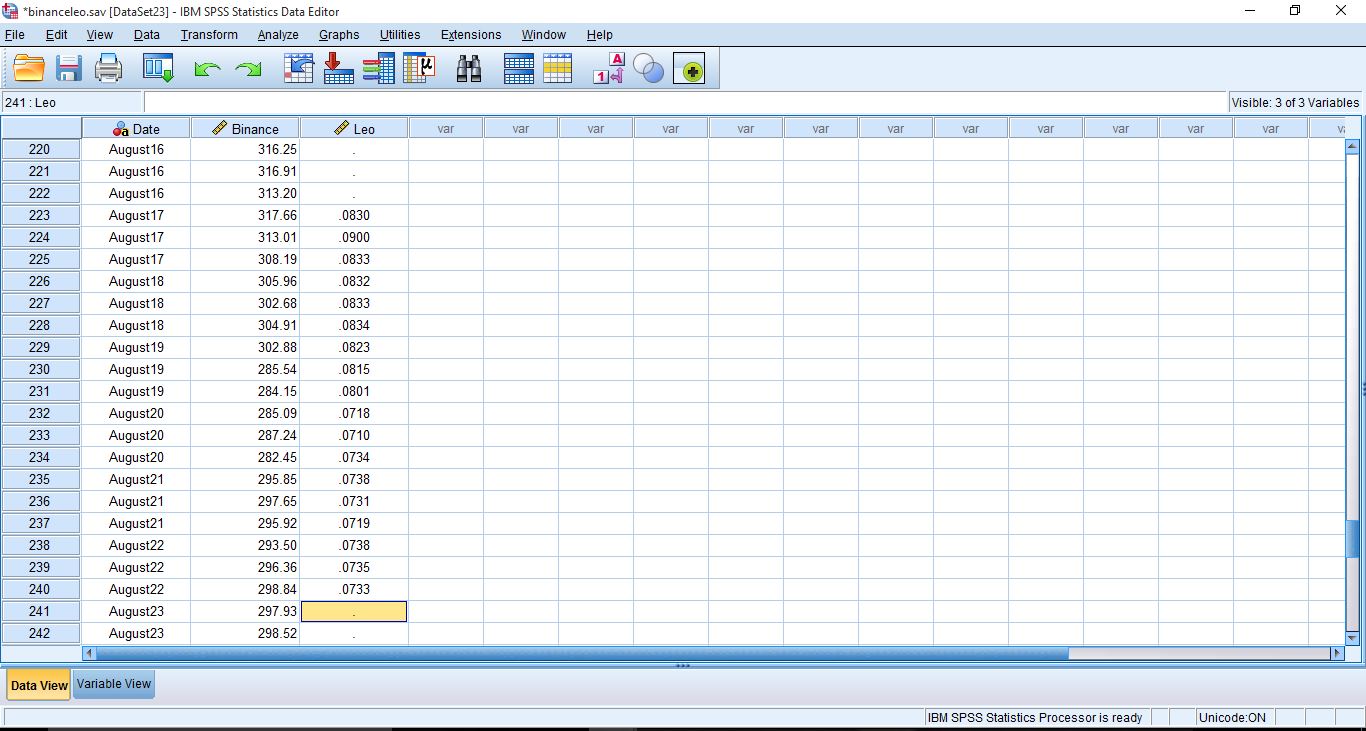Click 'IBM SPSS Statistics Processor is ready' status
1366x731 pixels.
tap(1035, 717)
